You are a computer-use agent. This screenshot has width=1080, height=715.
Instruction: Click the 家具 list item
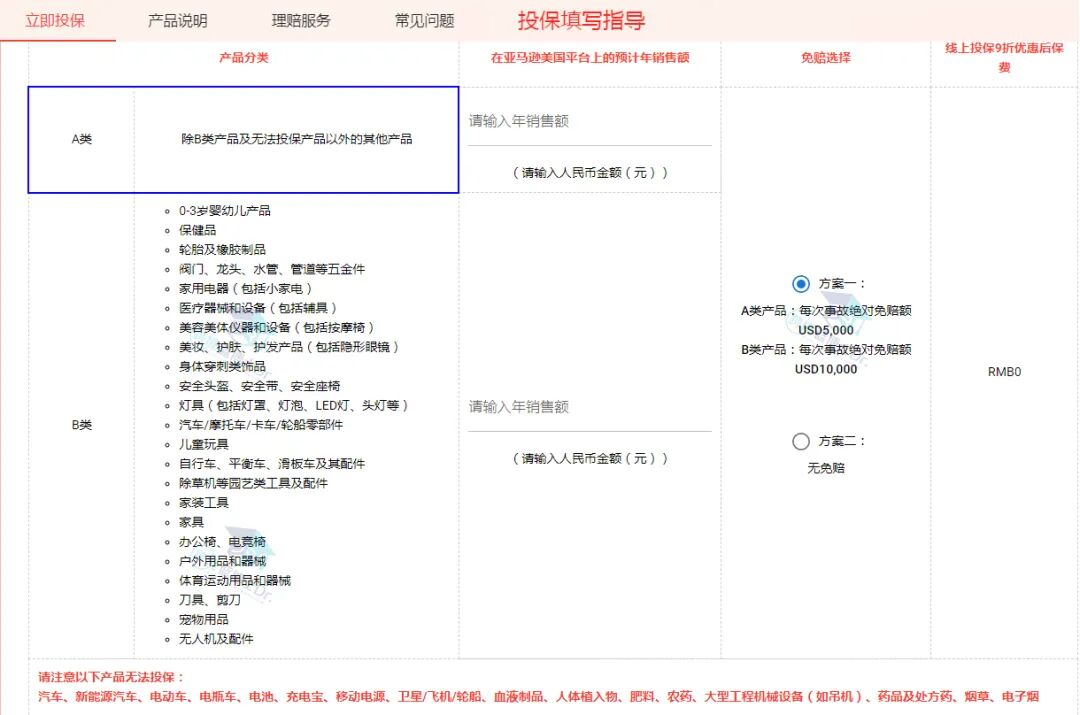tap(191, 523)
